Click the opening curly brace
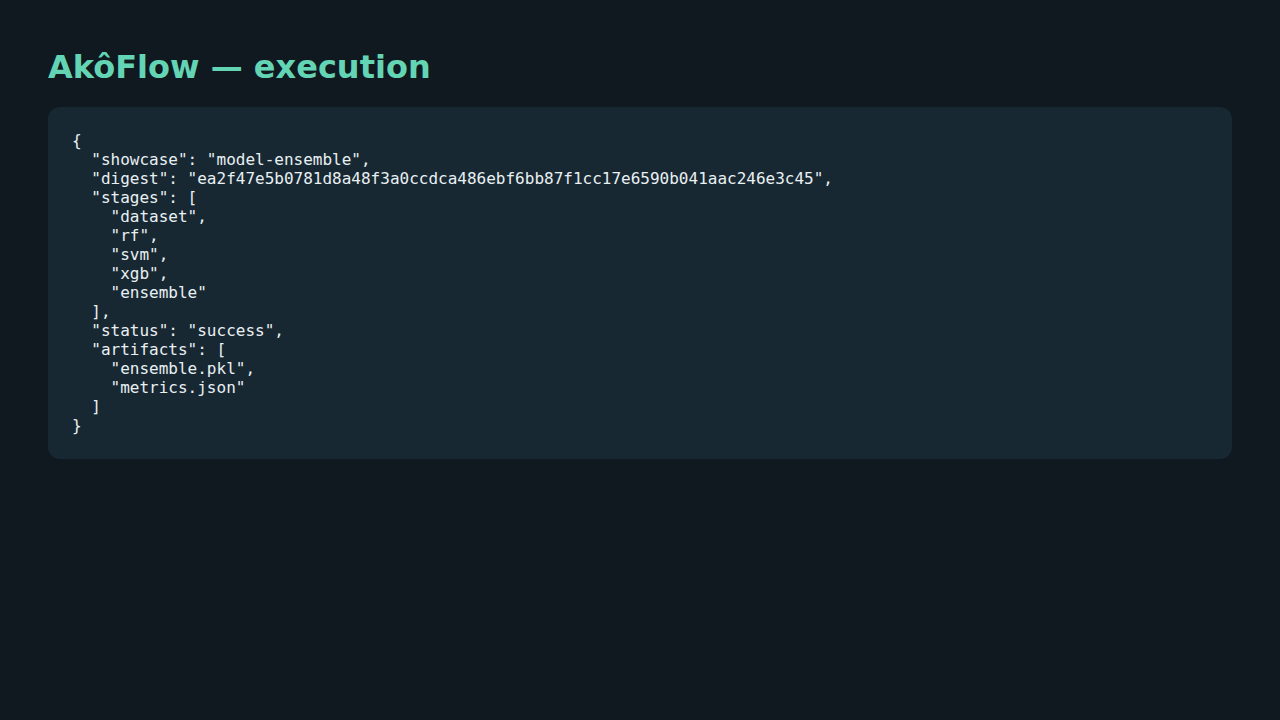Image resolution: width=1280 pixels, height=720 pixels. (77, 141)
